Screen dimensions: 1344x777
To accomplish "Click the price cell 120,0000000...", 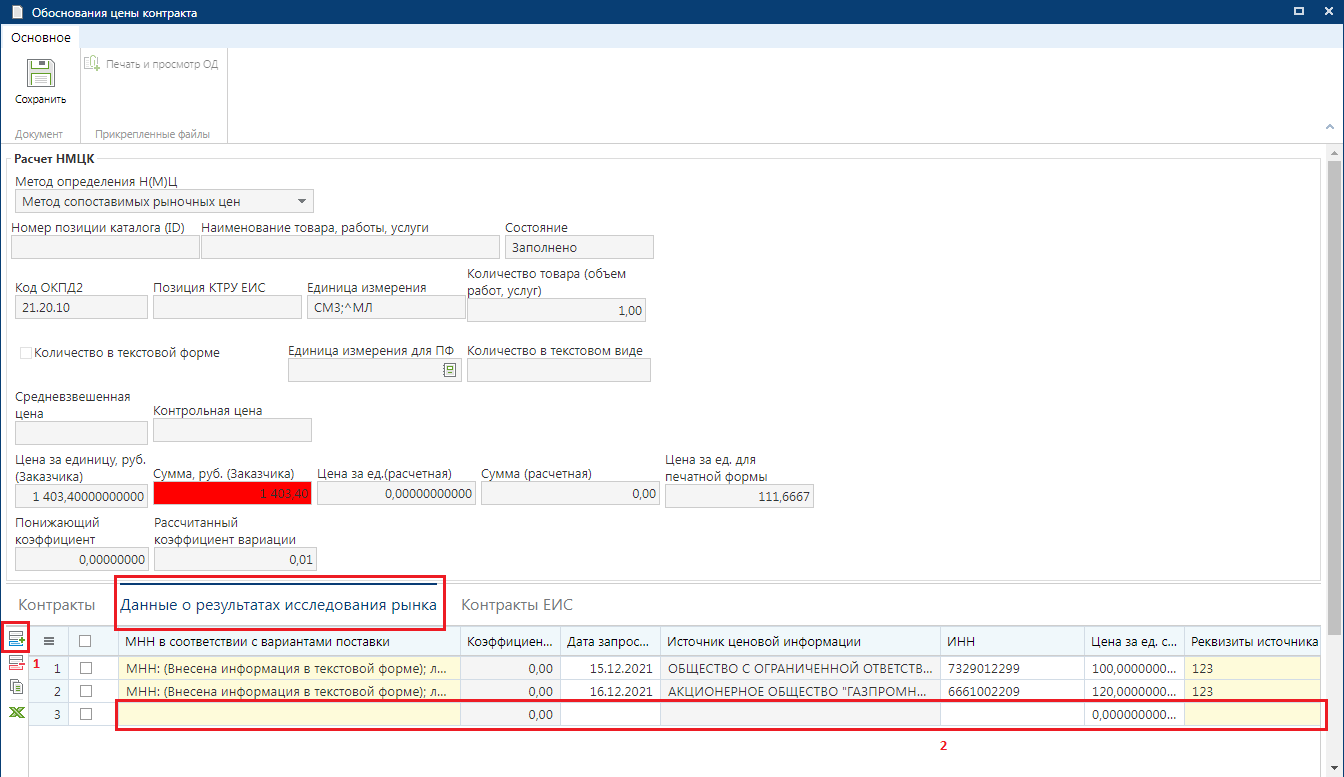I will [1134, 691].
